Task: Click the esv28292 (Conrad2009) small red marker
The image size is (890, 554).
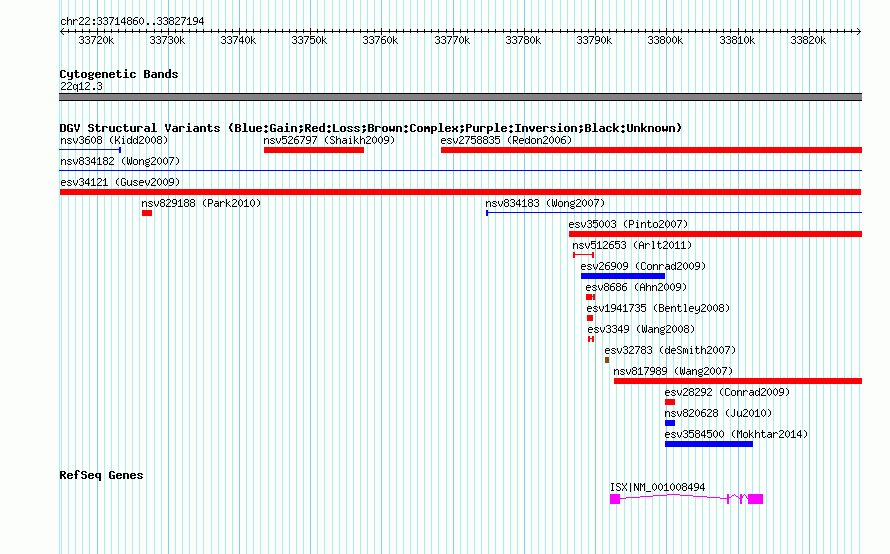Action: pos(670,402)
